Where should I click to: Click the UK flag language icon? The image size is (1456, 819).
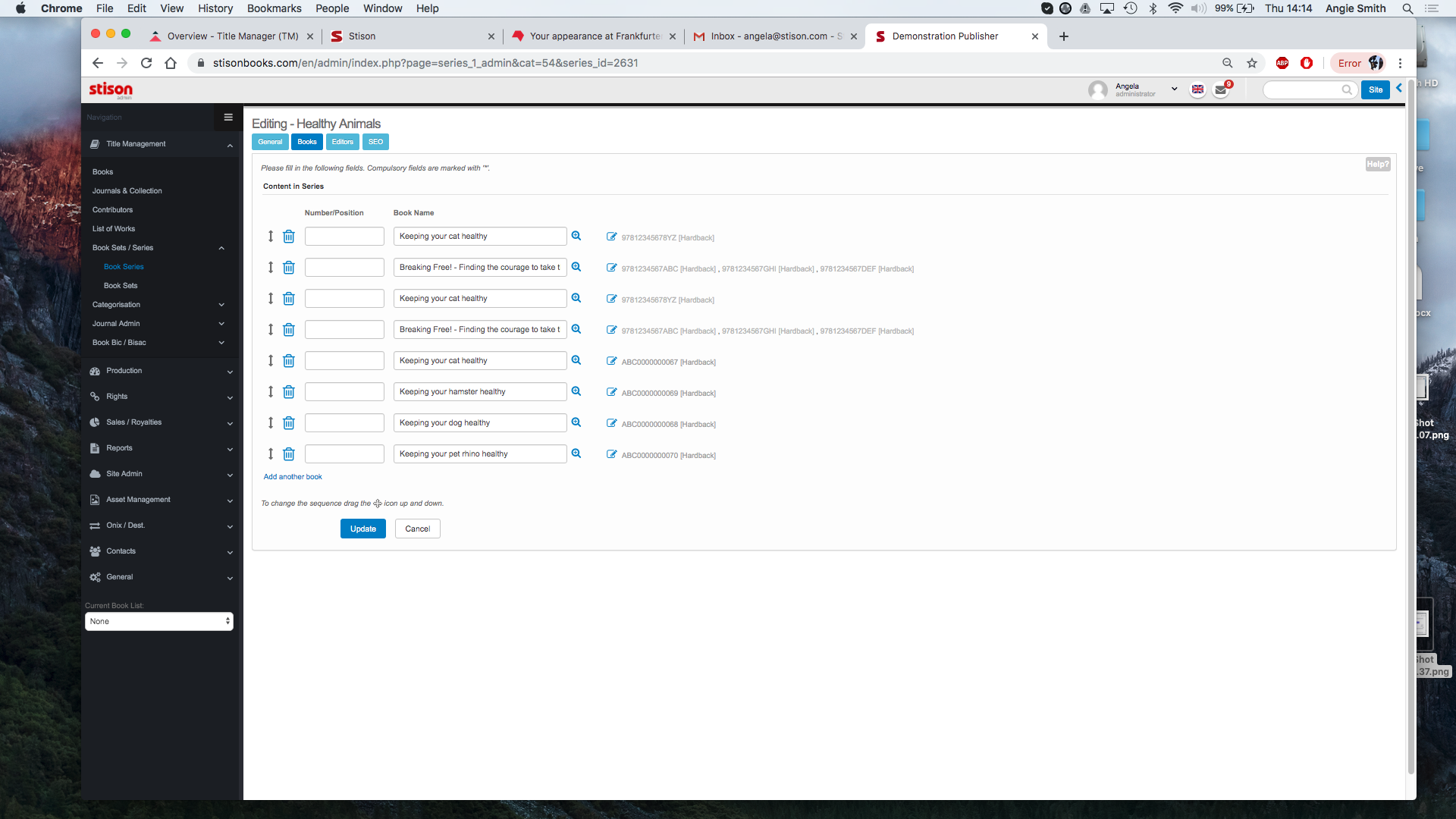click(1197, 89)
